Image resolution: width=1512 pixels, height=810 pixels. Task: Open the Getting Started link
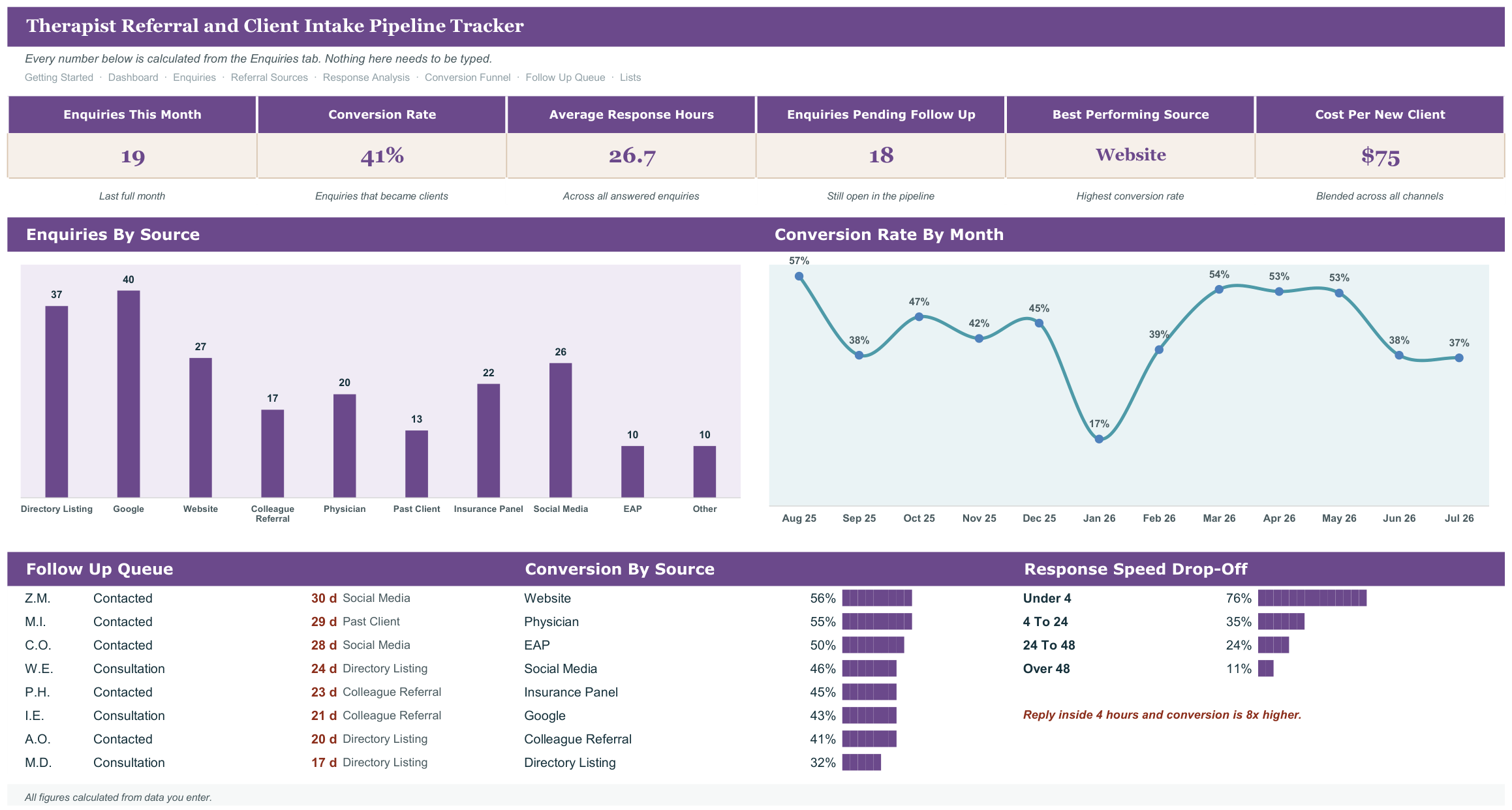59,78
